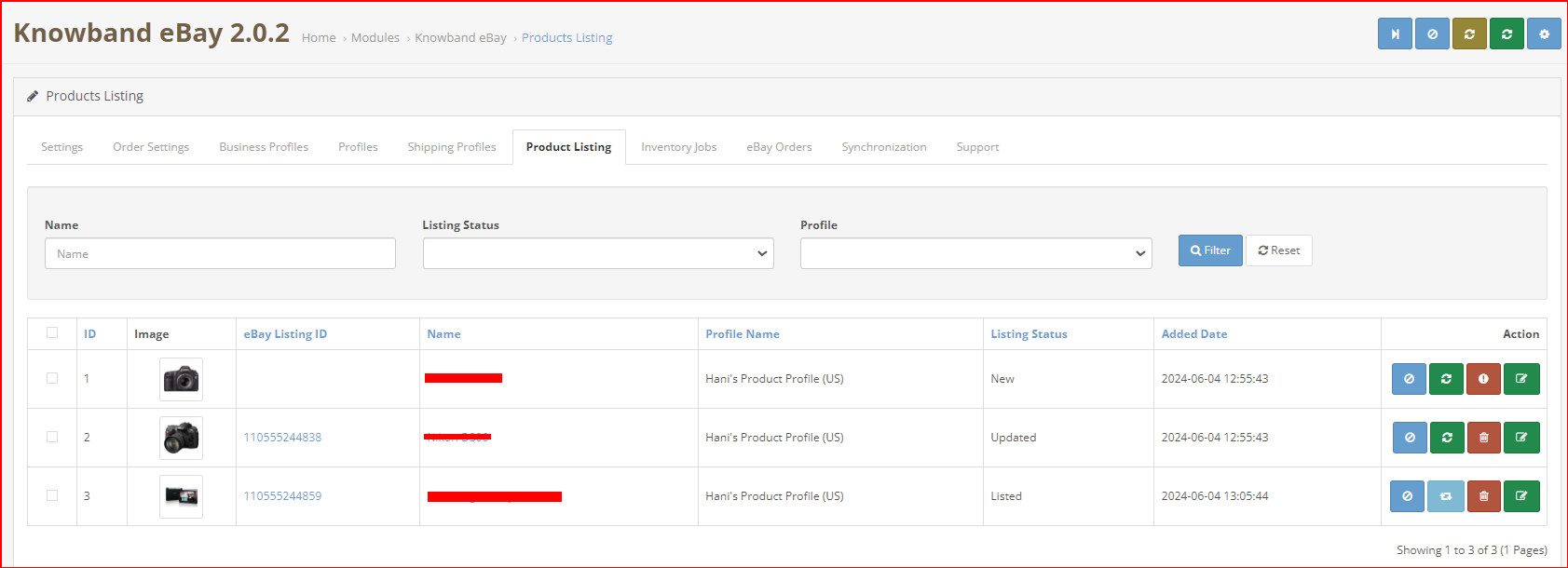Open the Support tab

[977, 147]
